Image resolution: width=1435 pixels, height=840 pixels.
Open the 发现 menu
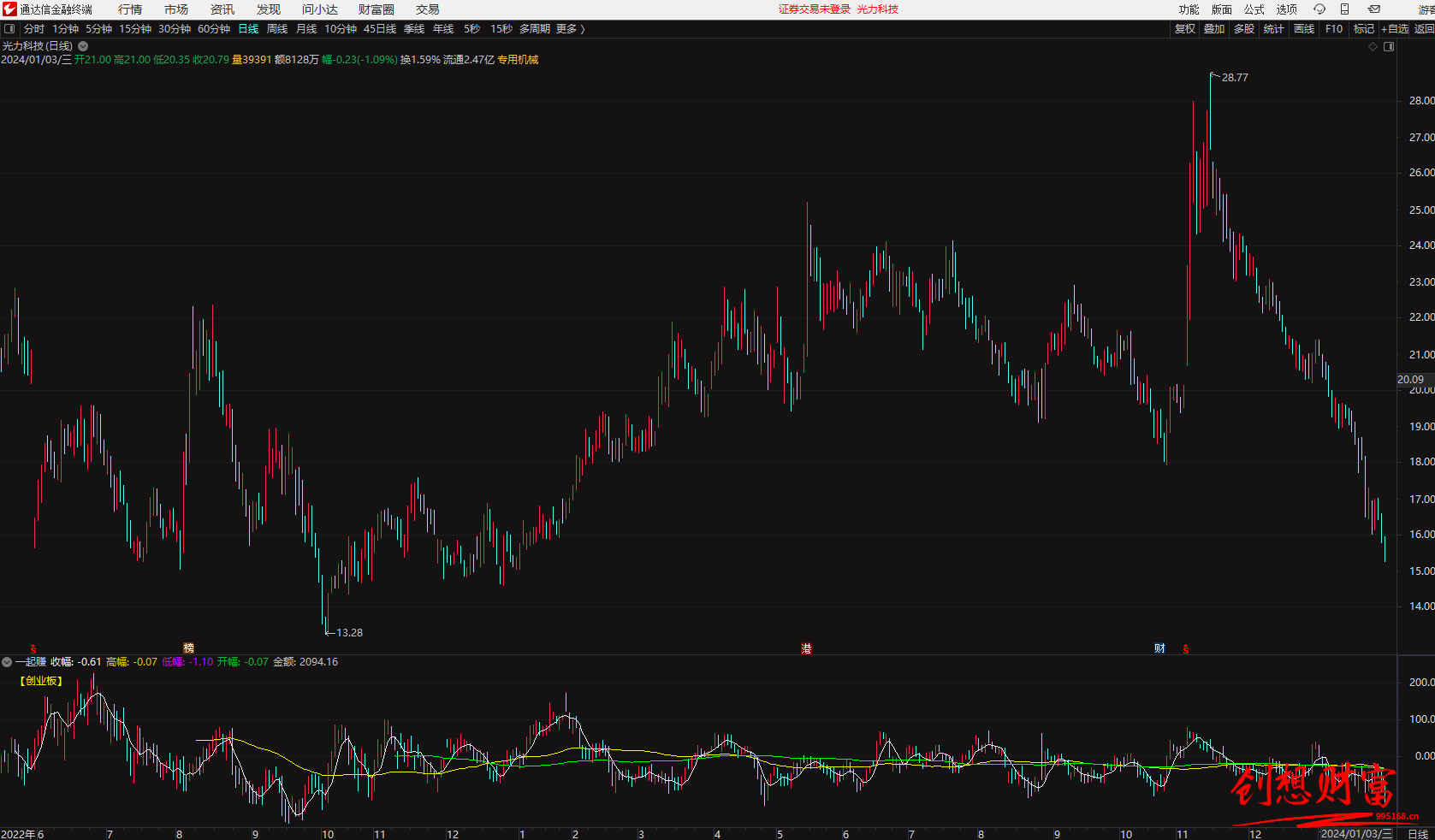coord(269,9)
